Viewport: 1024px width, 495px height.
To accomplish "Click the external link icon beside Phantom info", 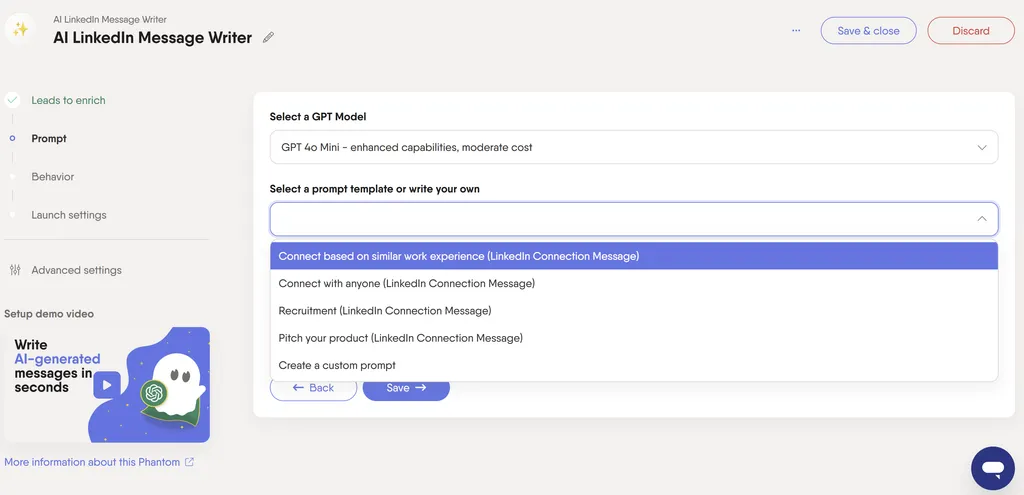I will point(189,462).
